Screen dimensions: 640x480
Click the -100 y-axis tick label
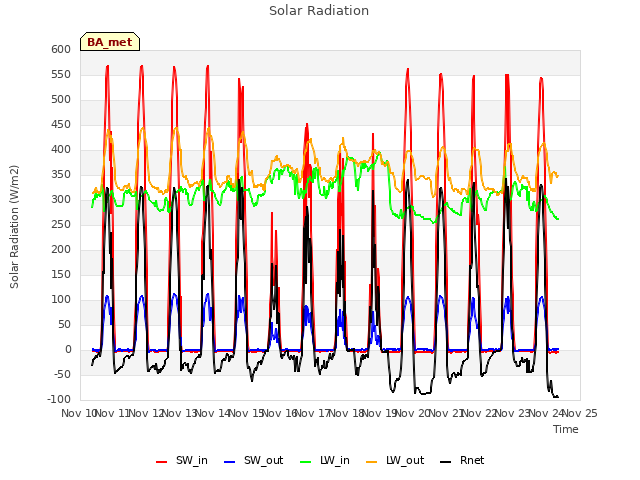59,400
